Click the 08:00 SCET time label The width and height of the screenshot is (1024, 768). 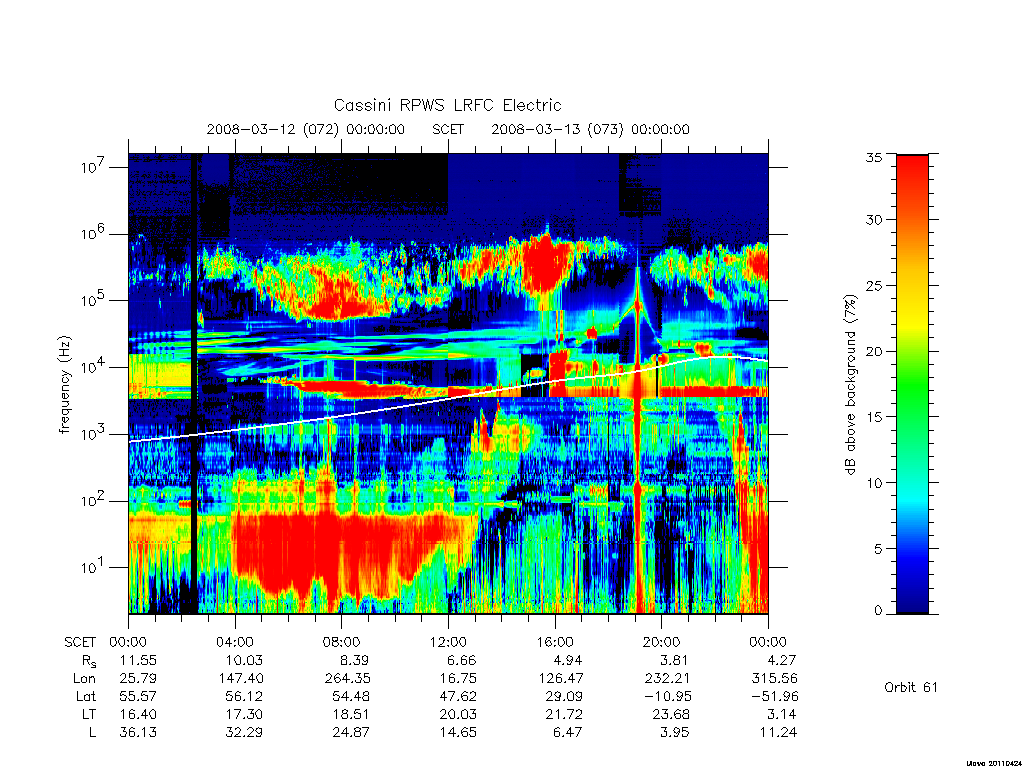click(342, 642)
